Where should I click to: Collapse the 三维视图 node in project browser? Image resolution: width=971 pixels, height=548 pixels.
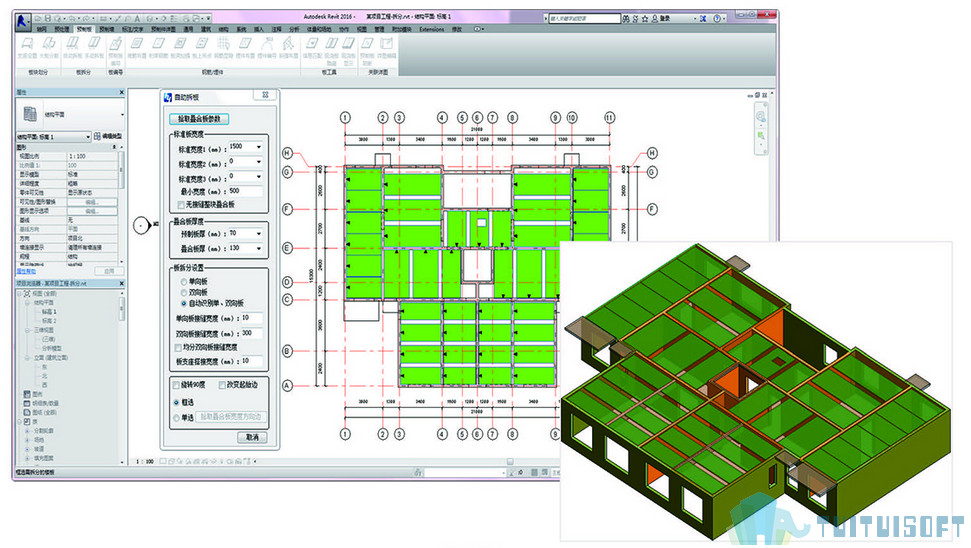pyautogui.click(x=28, y=330)
